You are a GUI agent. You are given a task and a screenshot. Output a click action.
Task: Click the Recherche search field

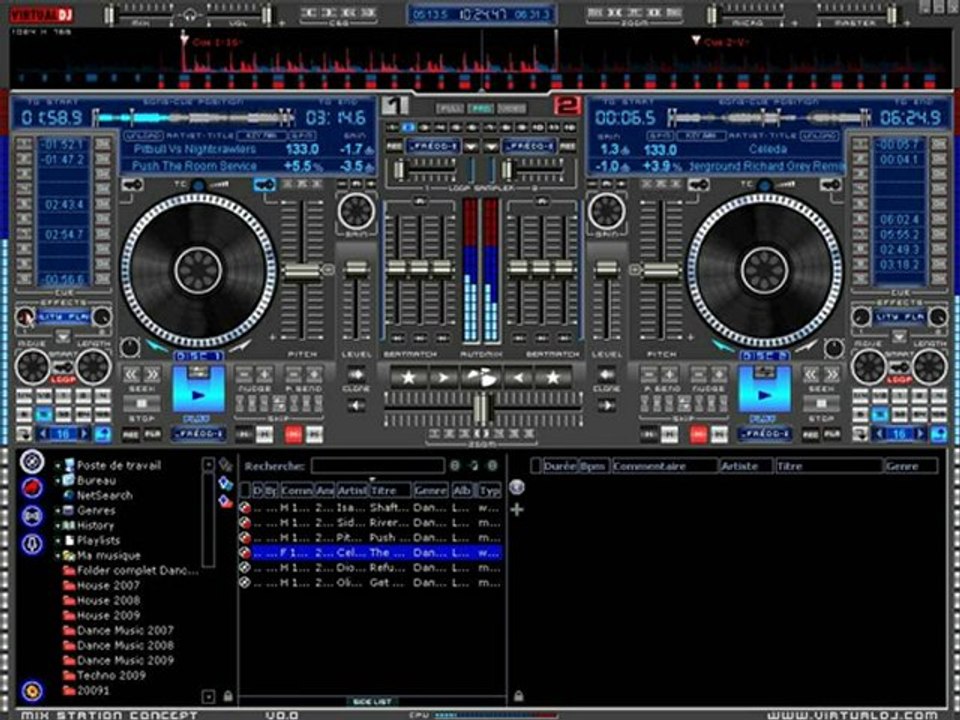[x=377, y=466]
